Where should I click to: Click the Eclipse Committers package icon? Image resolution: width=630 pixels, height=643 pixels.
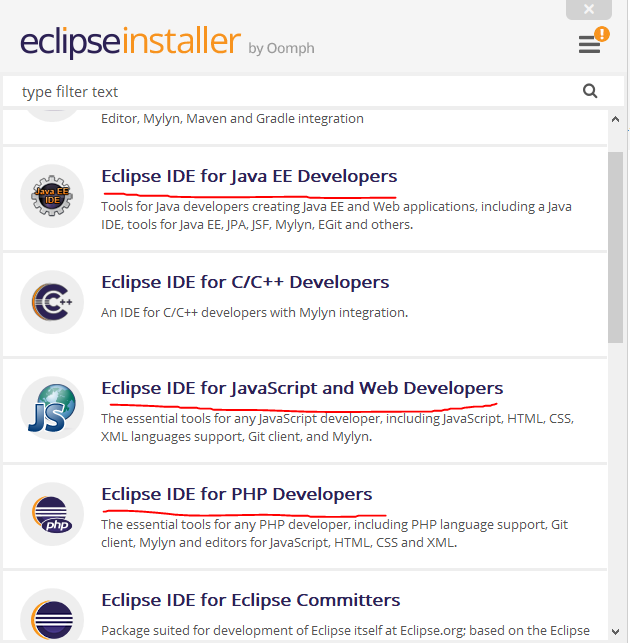coord(52,615)
